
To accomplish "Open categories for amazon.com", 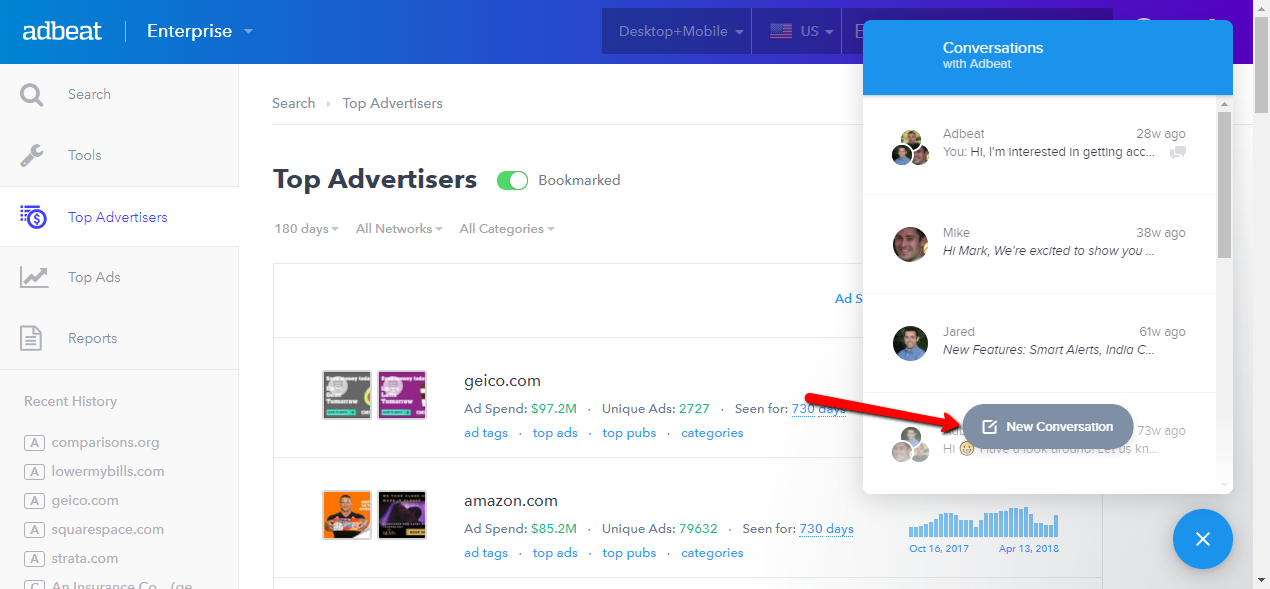I will pyautogui.click(x=712, y=553).
